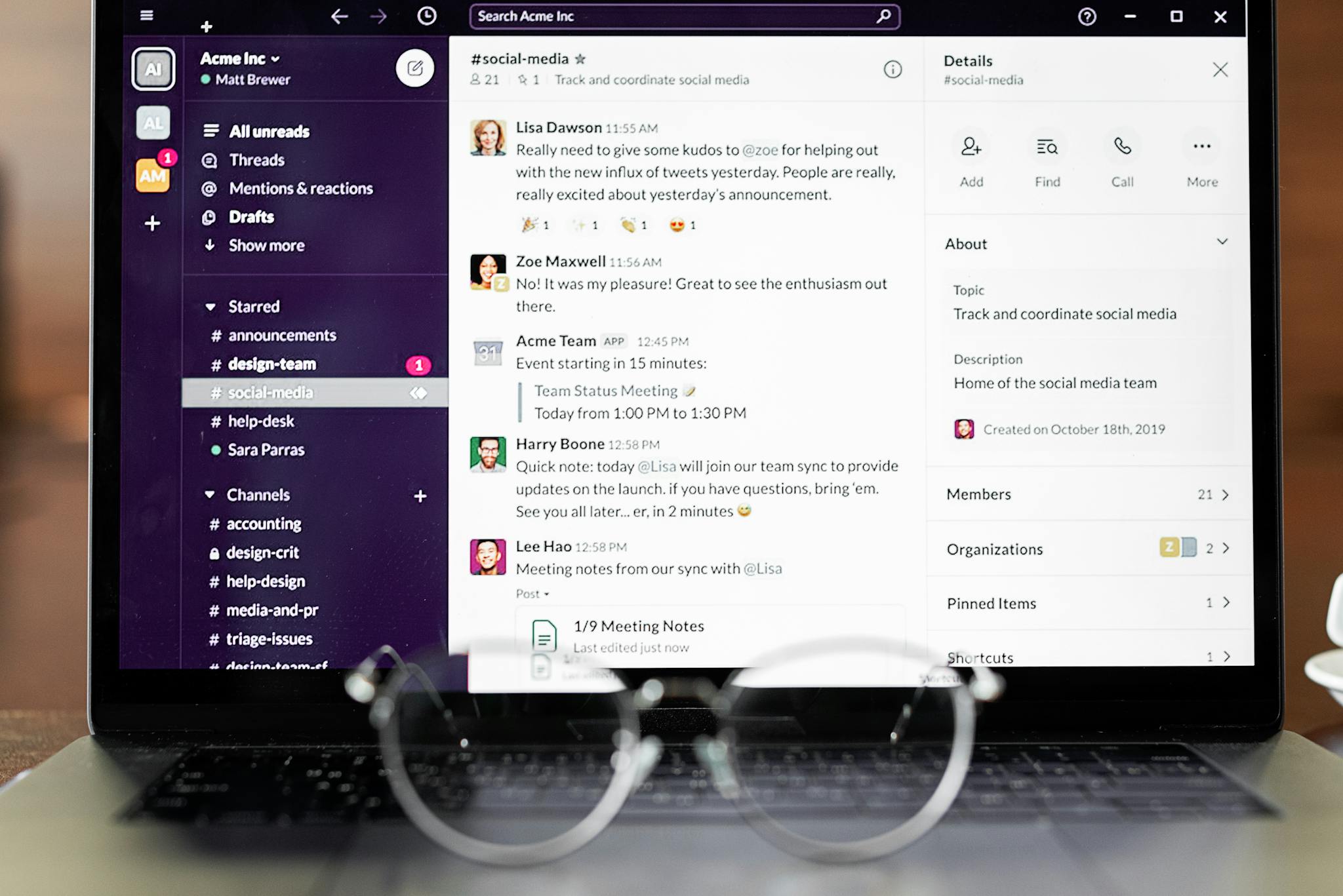Collapse the About section
1343x896 pixels.
click(x=1221, y=242)
